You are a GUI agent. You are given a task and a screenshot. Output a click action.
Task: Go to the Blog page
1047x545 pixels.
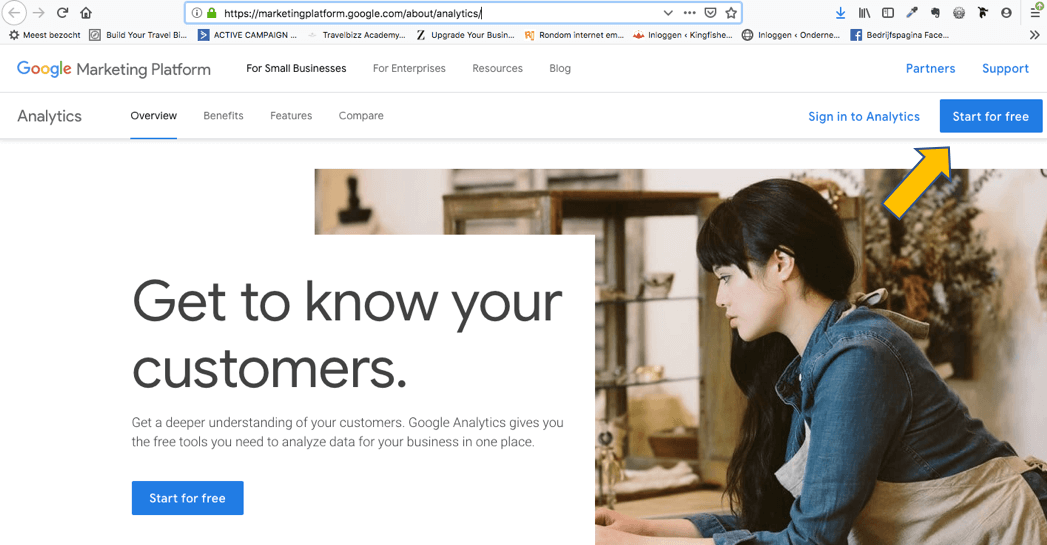click(x=560, y=68)
